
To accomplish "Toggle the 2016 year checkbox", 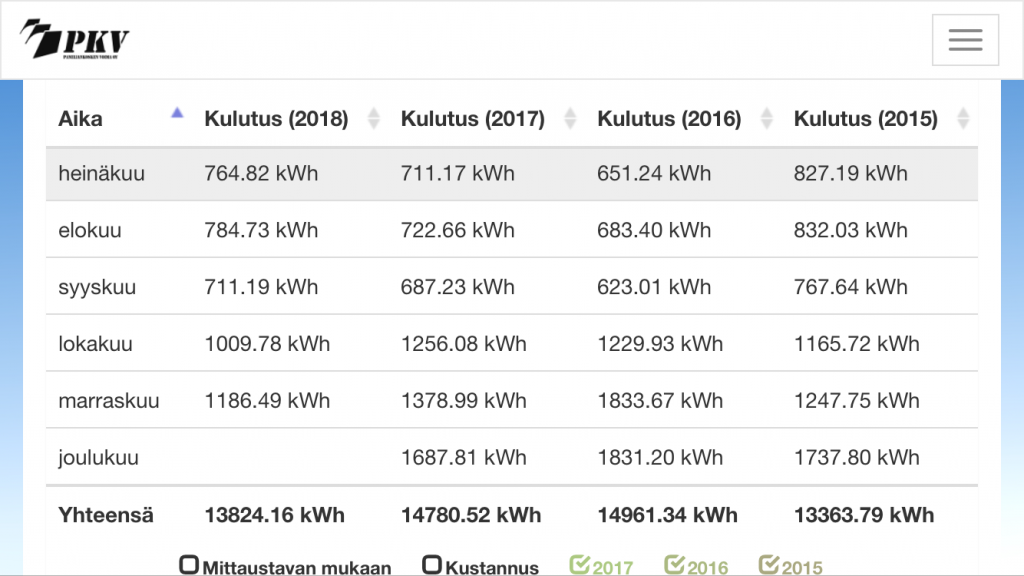I will click(x=675, y=566).
